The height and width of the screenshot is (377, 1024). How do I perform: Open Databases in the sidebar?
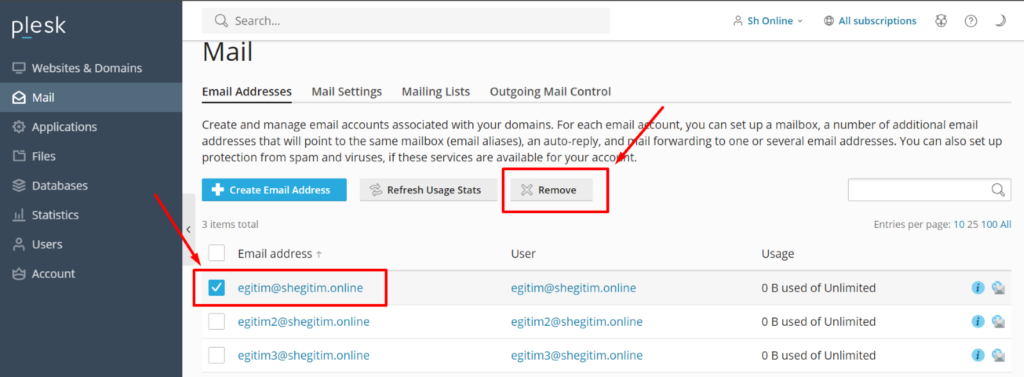91,186
